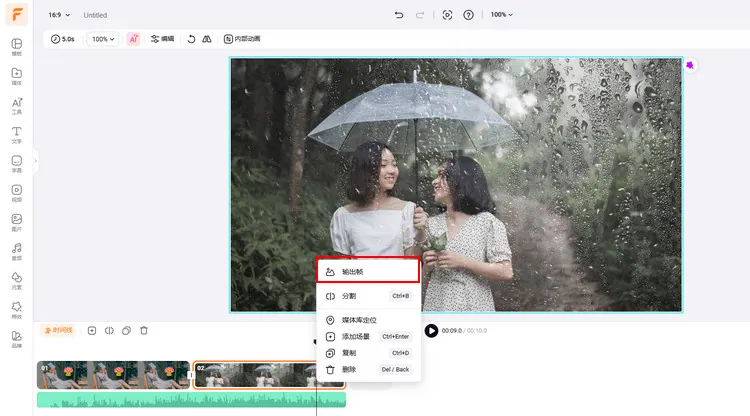Select scene 02 umbrella clip in timeline
This screenshot has width=750, height=416.
pyautogui.click(x=269, y=375)
